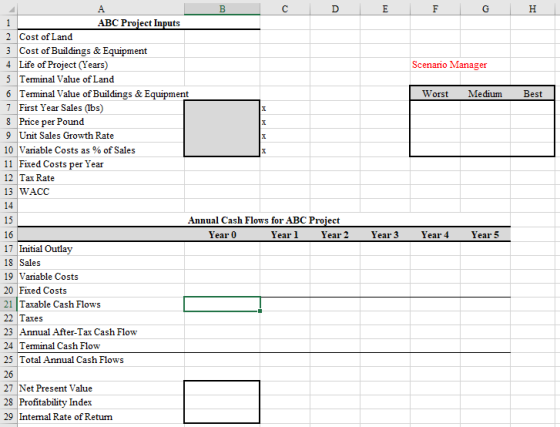560x427 pixels.
Task: Click the 'Year 3' column heading
Action: [385, 235]
